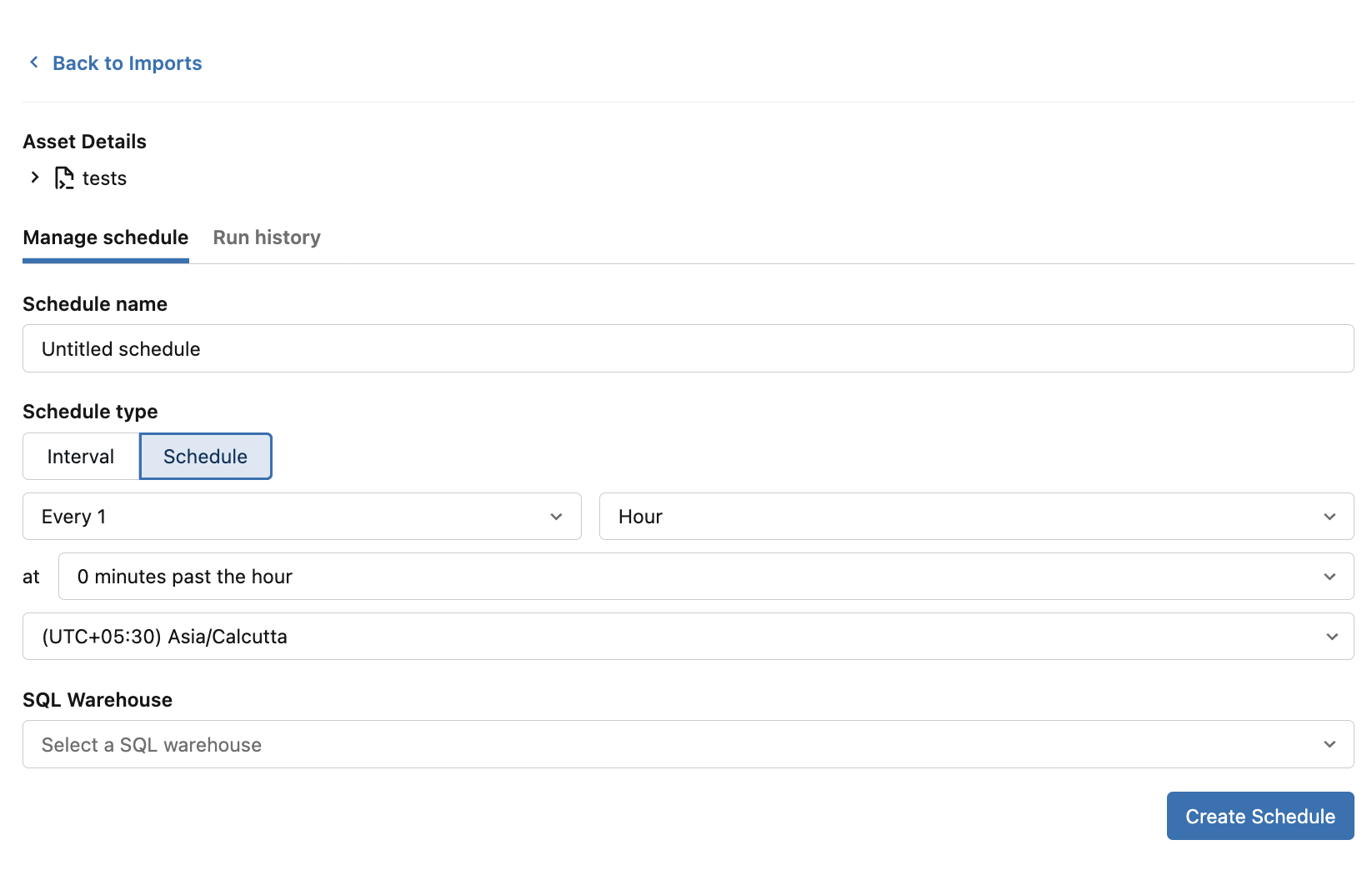Switch to the Manage schedule tab
Viewport: 1372px width, 895px height.
[106, 237]
